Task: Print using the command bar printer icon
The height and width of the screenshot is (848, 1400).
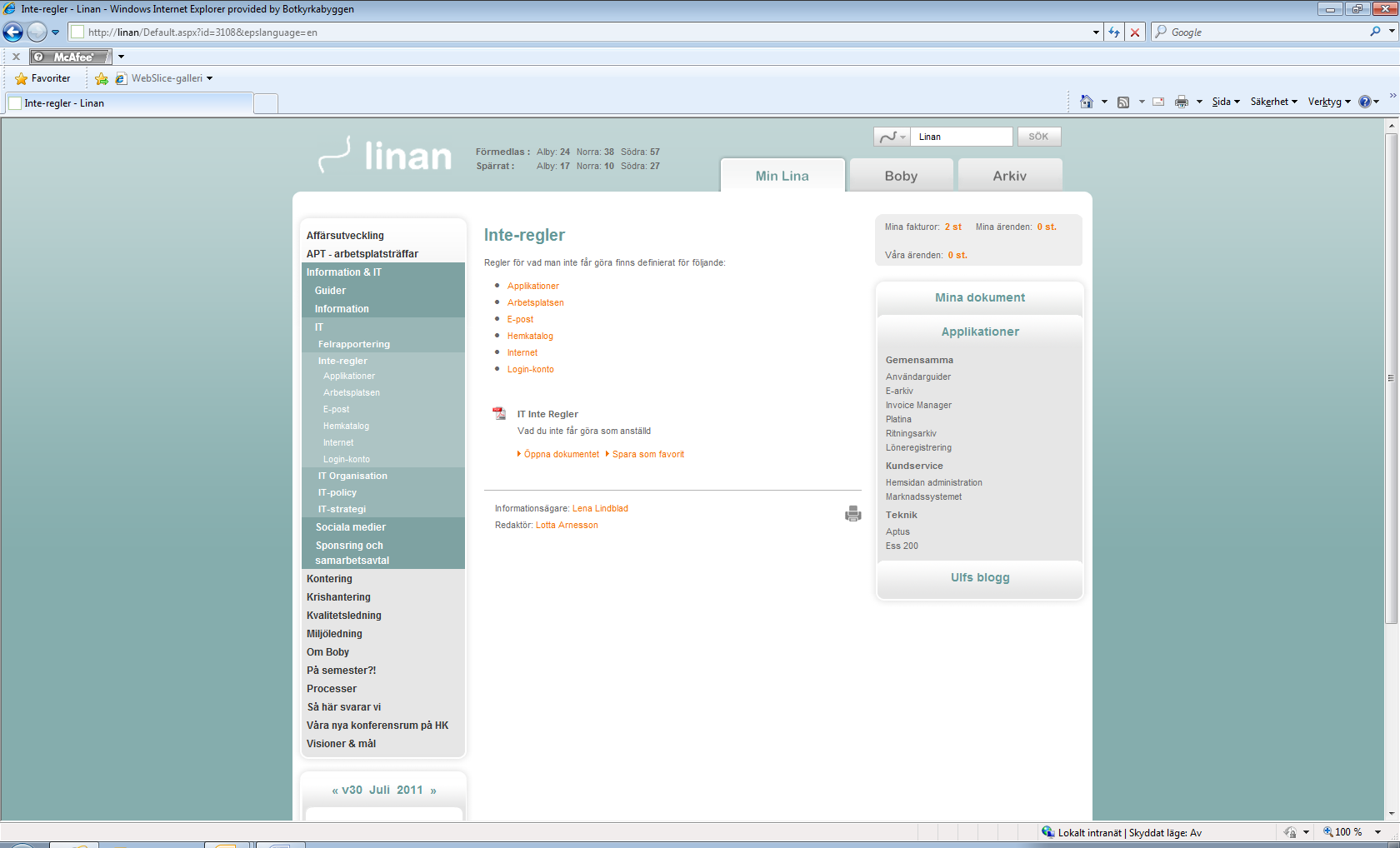Action: point(1182,102)
